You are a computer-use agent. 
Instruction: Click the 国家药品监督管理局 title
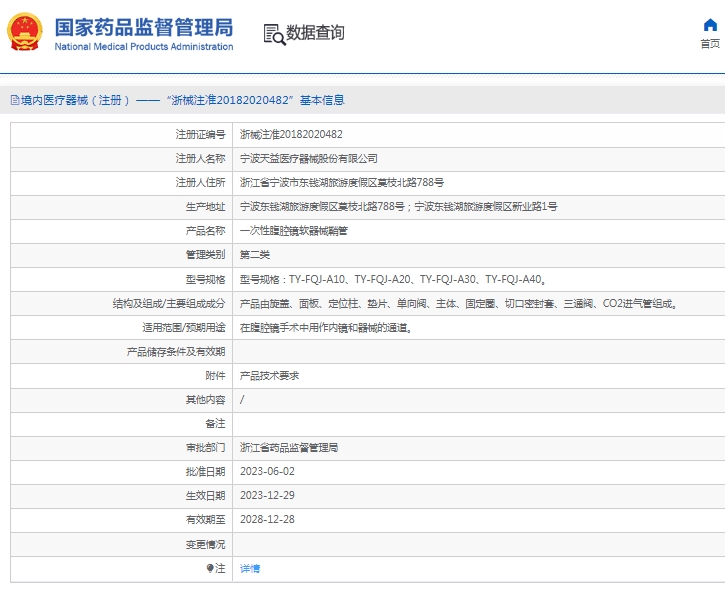click(144, 27)
